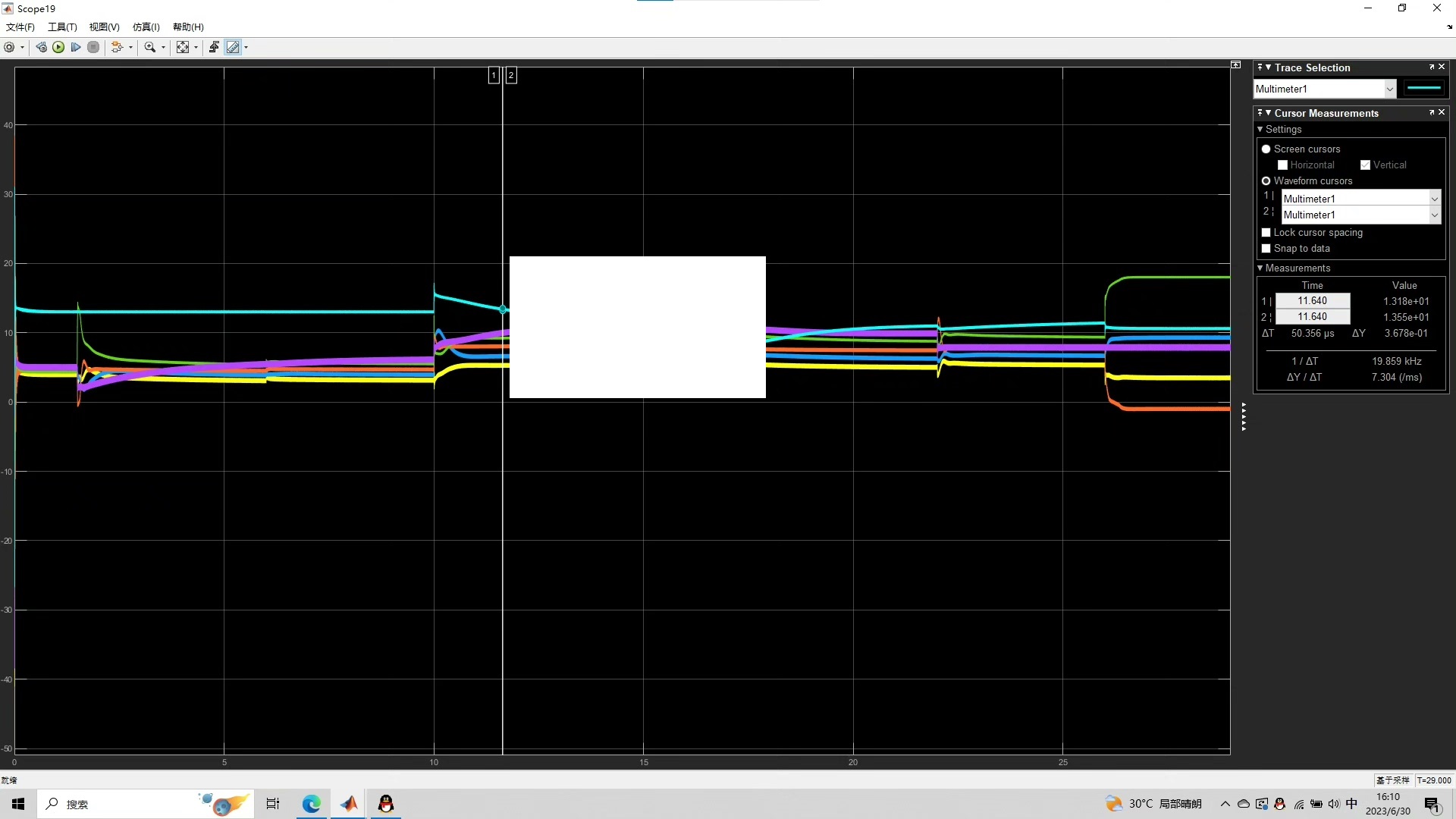The image size is (1456, 819).
Task: Click the Run simulation play button
Action: point(58,47)
